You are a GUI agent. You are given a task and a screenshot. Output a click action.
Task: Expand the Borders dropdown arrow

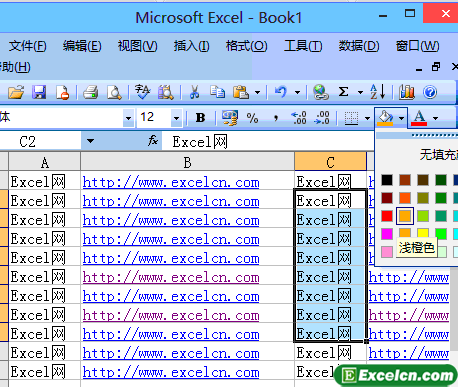pos(367,118)
